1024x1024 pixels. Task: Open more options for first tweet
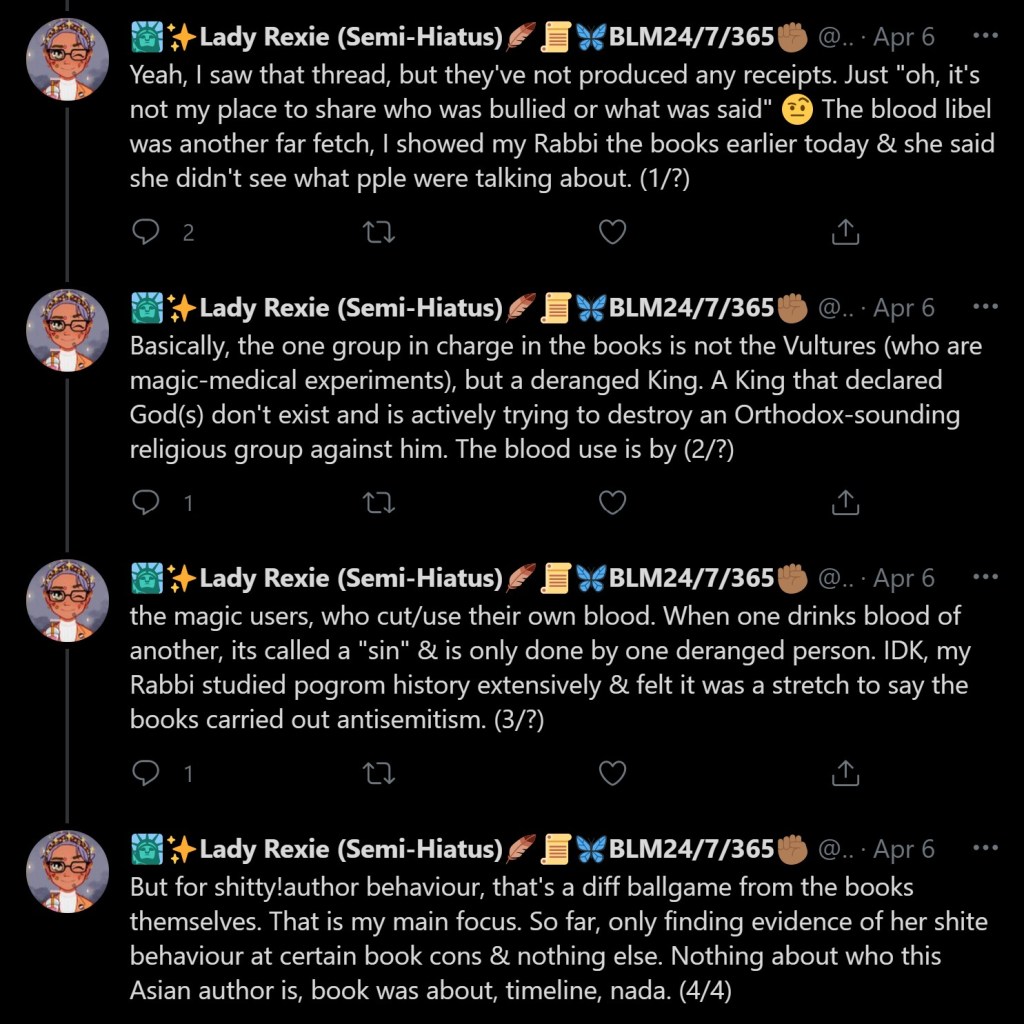point(985,37)
